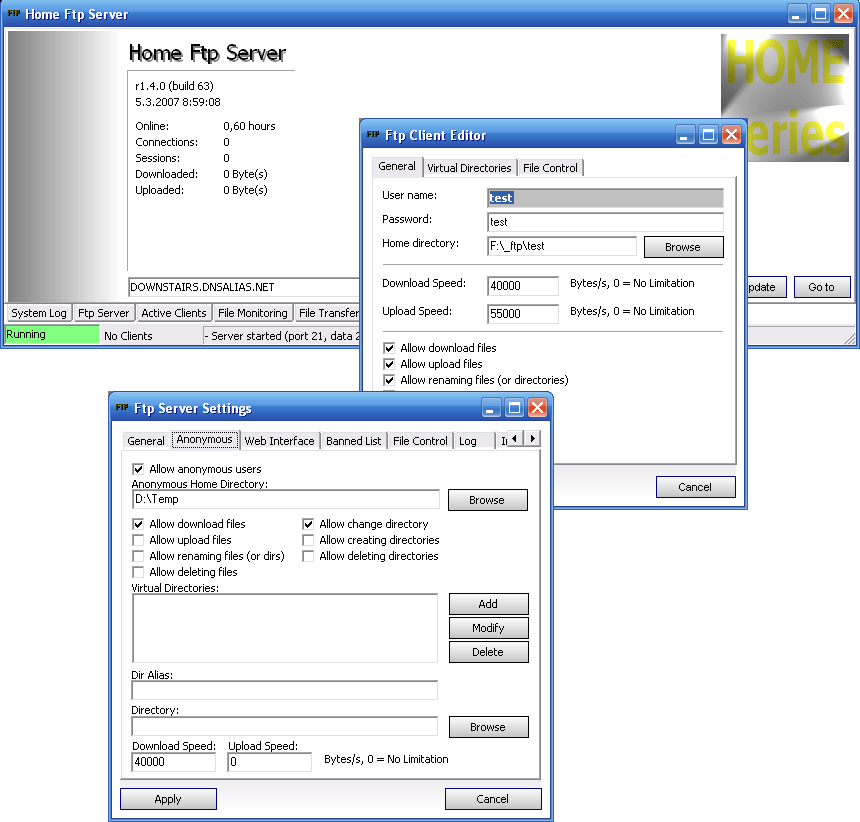The height and width of the screenshot is (822, 860).
Task: Click client Download Speed field 40000
Action: [522, 286]
